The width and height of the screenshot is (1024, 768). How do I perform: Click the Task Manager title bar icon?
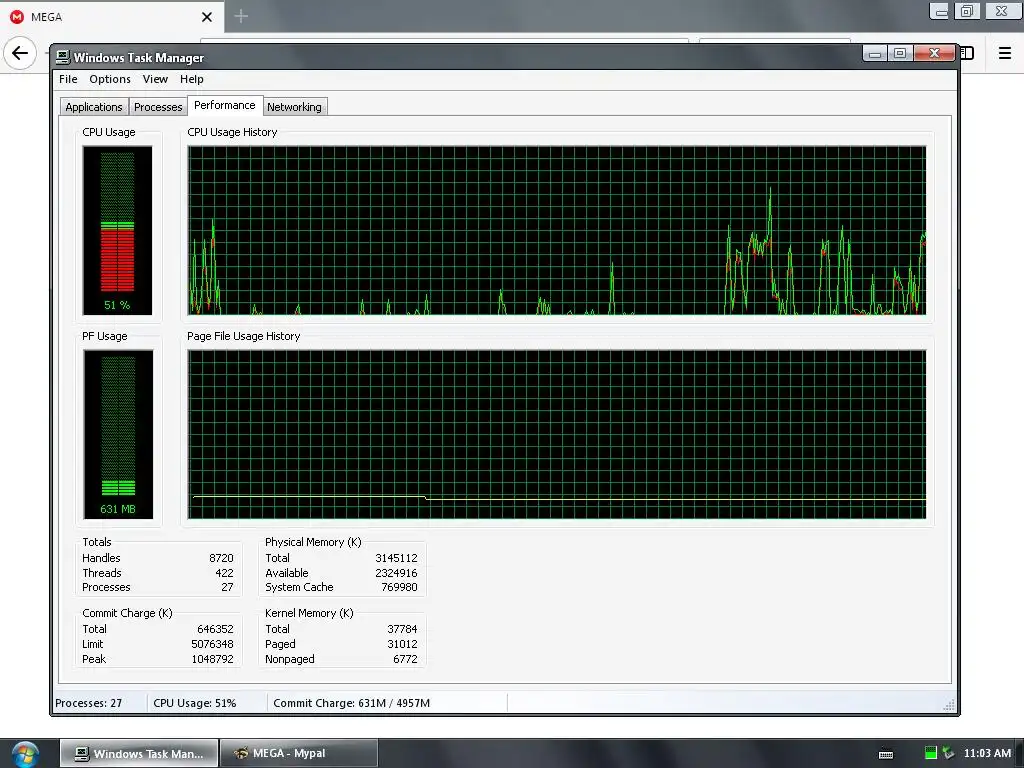[63, 57]
